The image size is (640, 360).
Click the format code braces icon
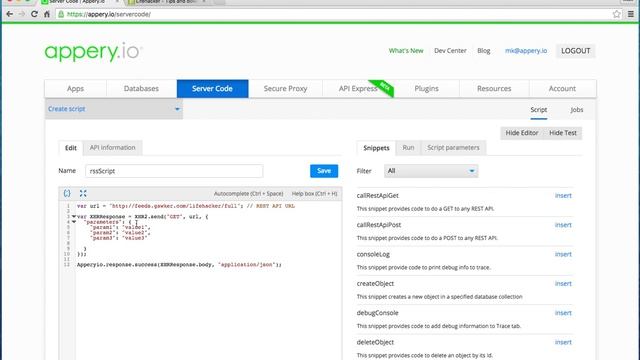click(67, 193)
